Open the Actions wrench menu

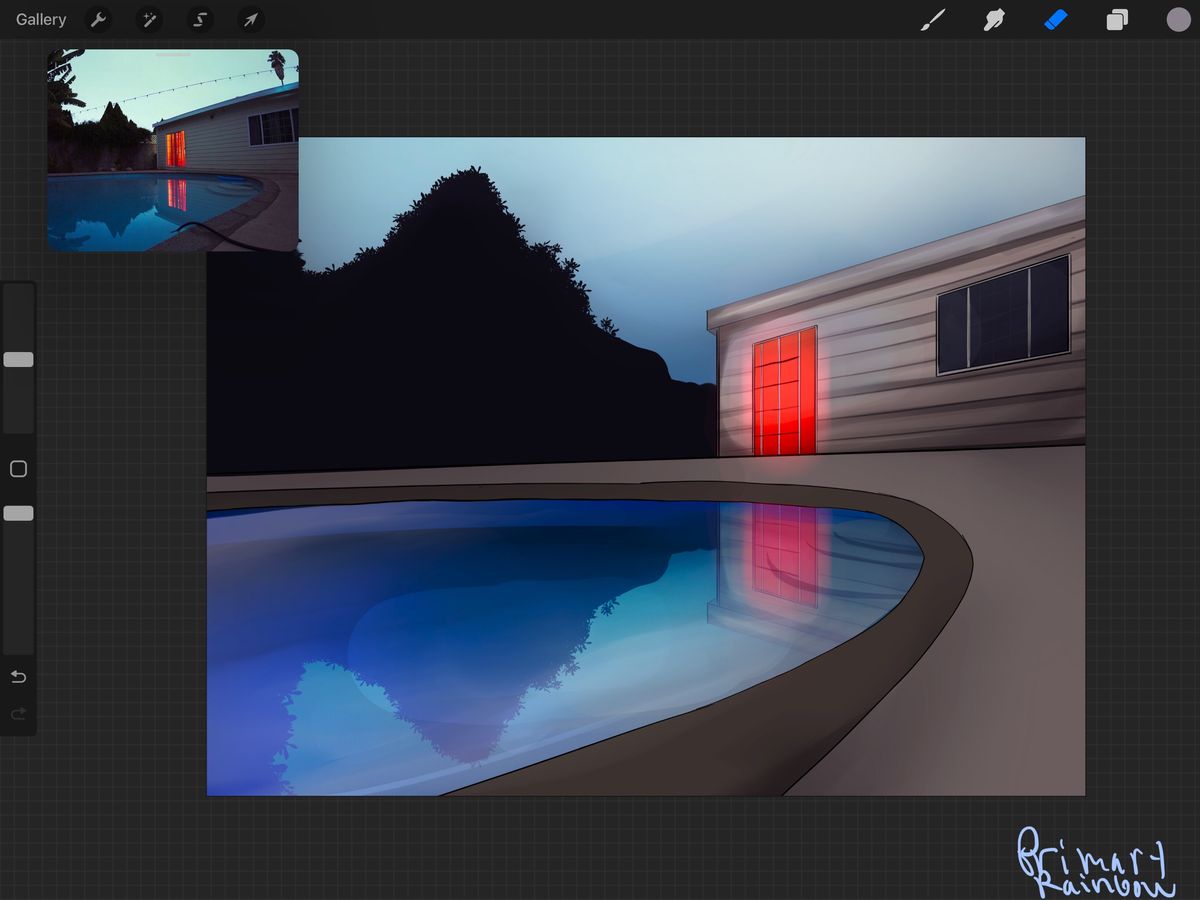pos(98,19)
